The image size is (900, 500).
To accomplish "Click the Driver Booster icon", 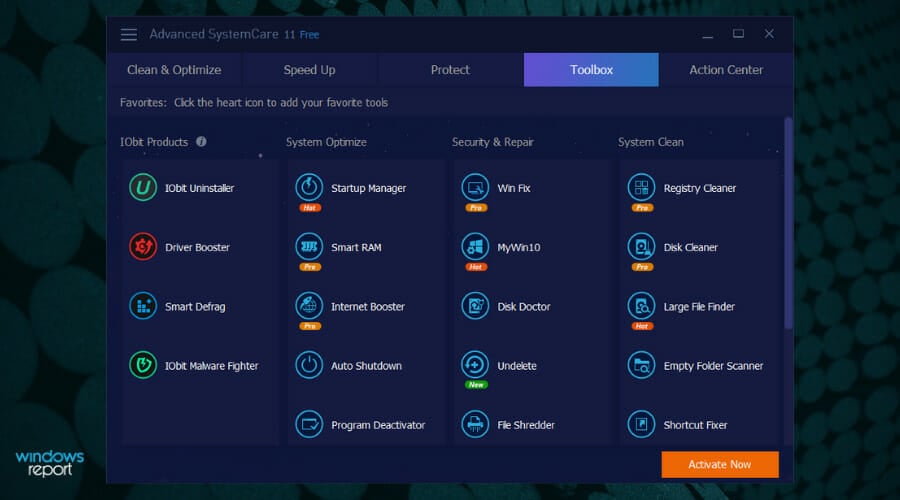I will tap(143, 246).
